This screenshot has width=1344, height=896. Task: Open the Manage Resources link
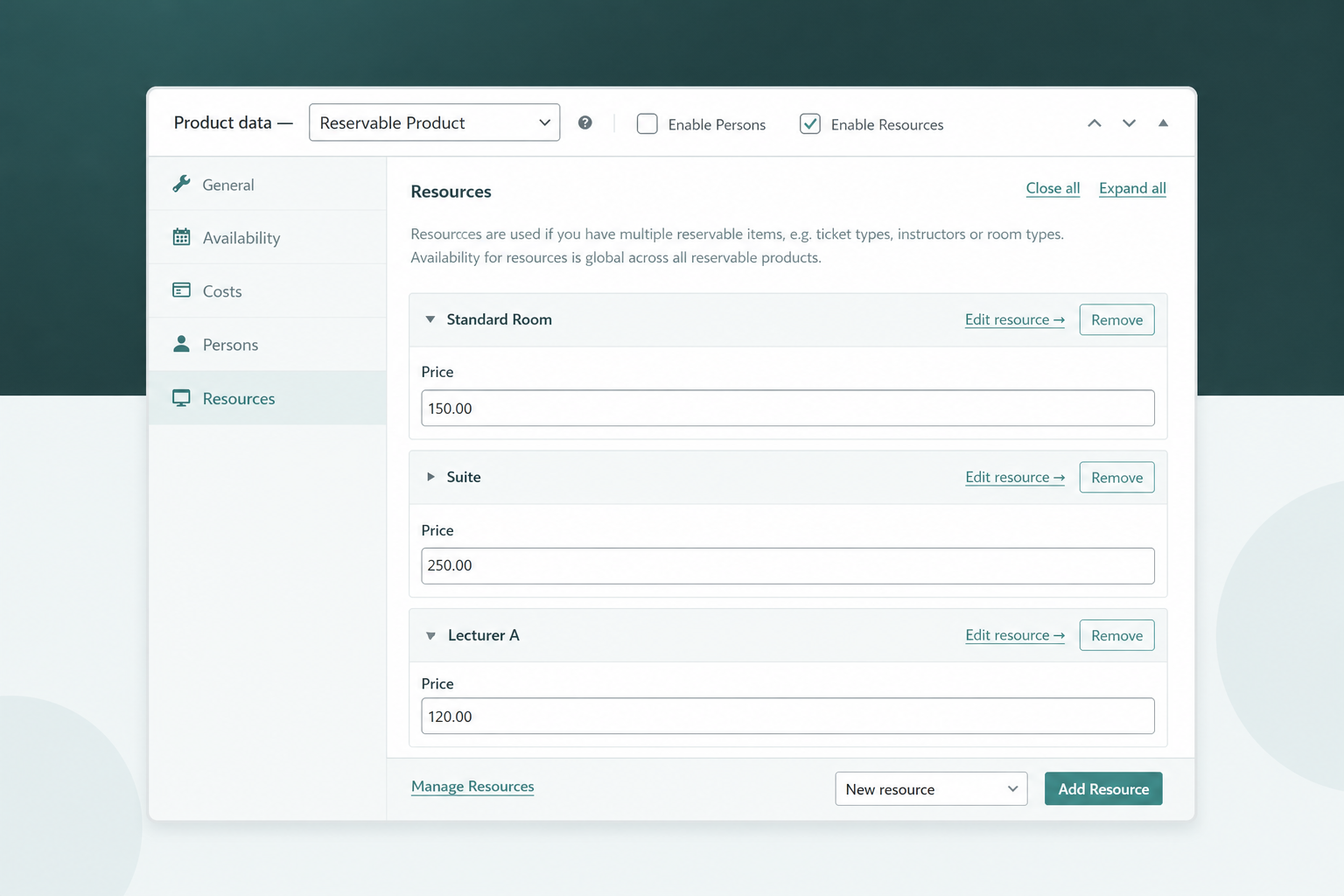click(x=472, y=787)
